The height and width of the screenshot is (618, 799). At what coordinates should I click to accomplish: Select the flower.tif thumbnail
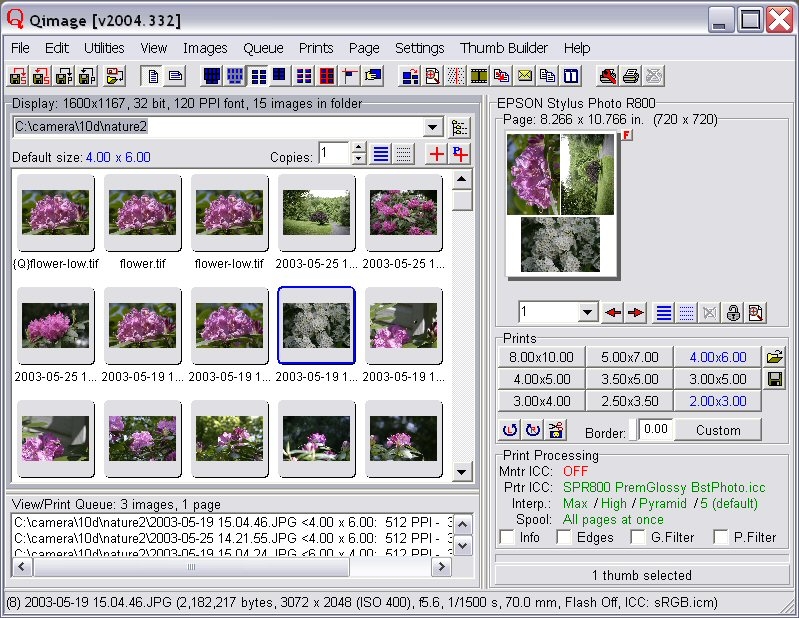[143, 214]
